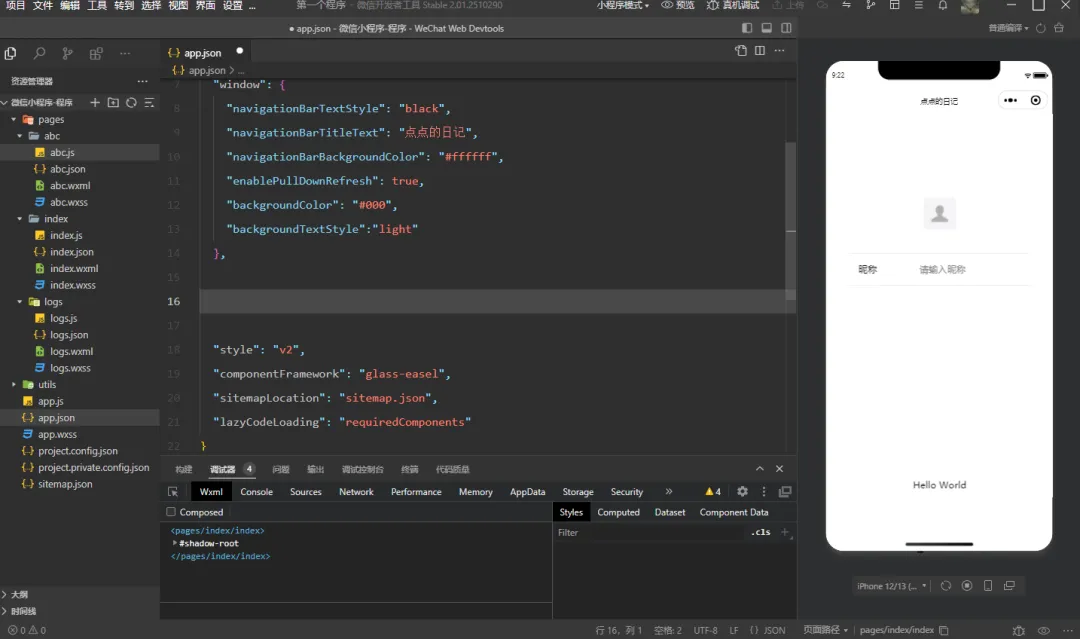Switch to the AppData tab
The height and width of the screenshot is (639, 1080).
click(x=528, y=492)
